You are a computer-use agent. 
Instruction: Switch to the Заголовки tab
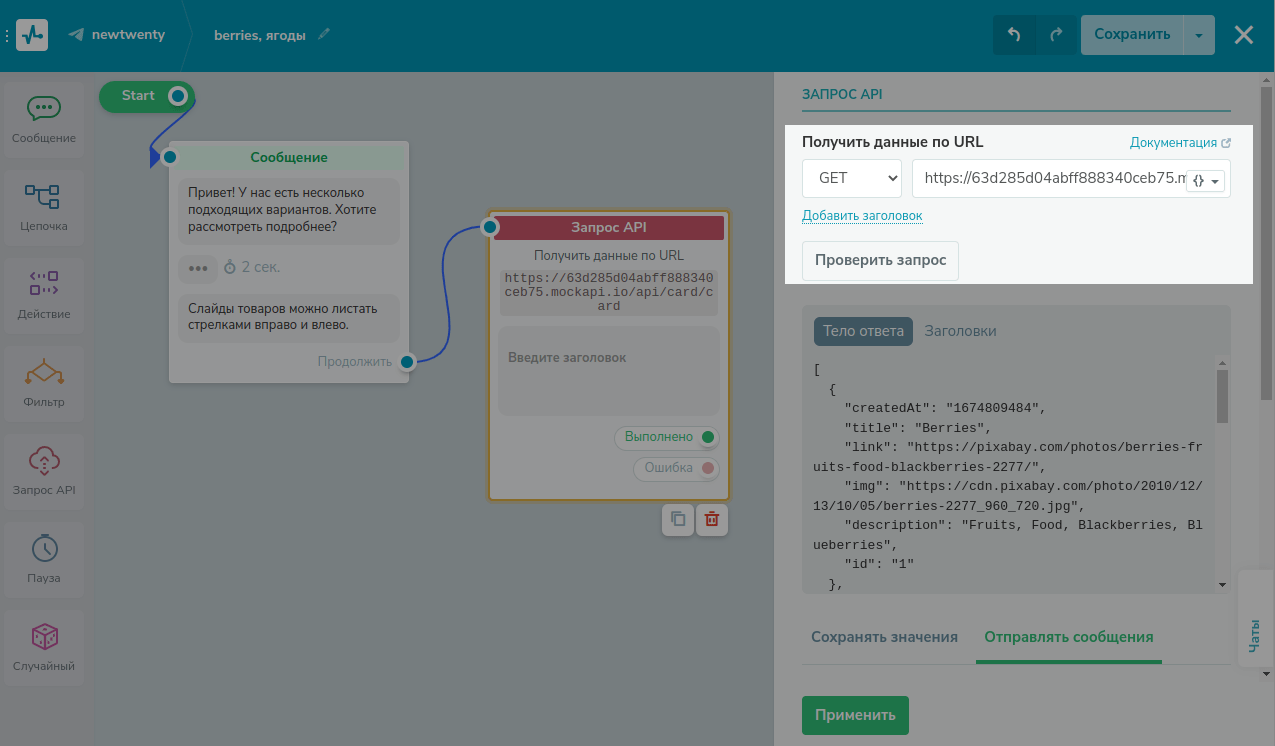pos(960,331)
